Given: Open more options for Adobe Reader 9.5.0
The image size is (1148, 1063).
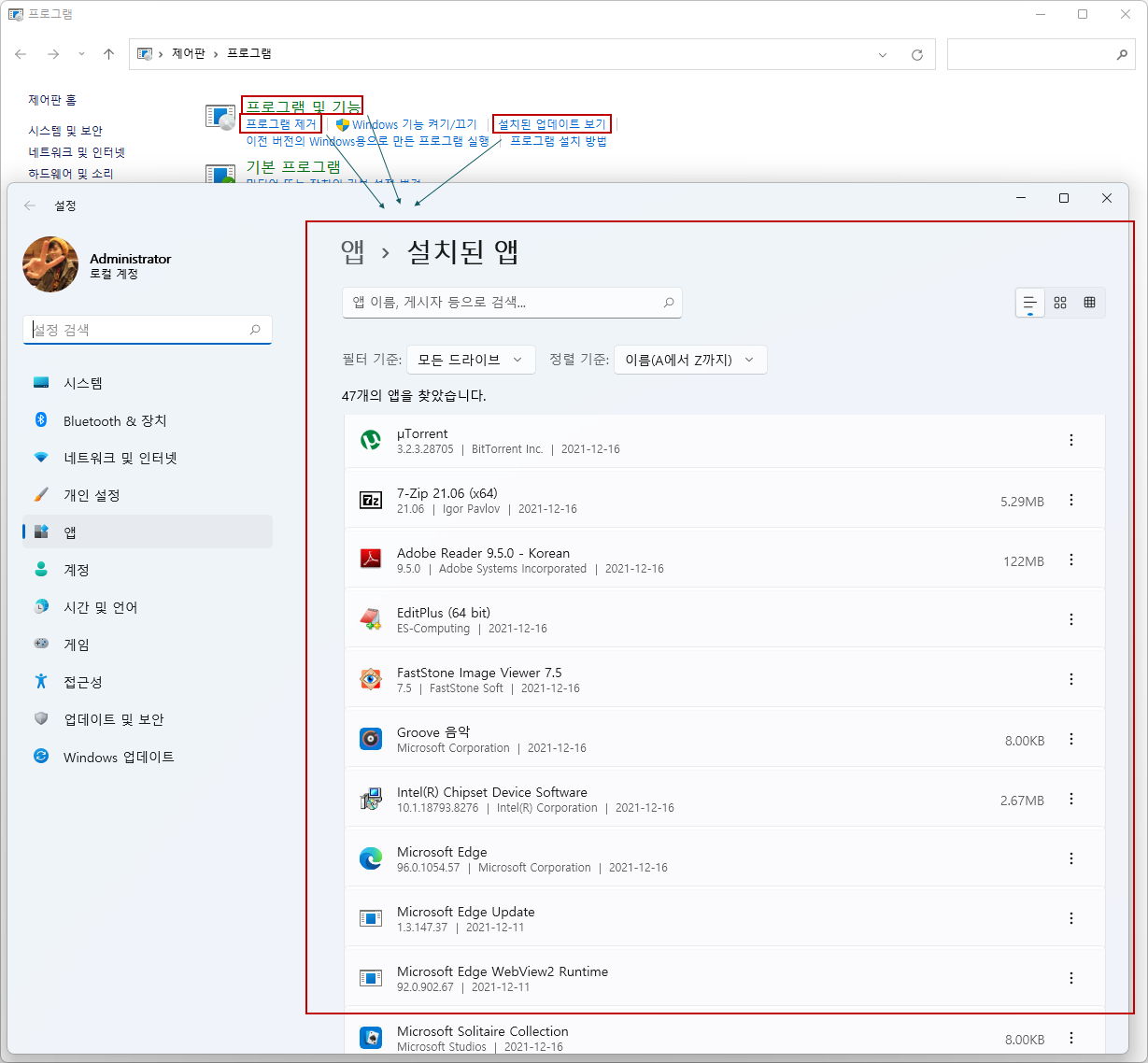Looking at the screenshot, I should [1071, 560].
